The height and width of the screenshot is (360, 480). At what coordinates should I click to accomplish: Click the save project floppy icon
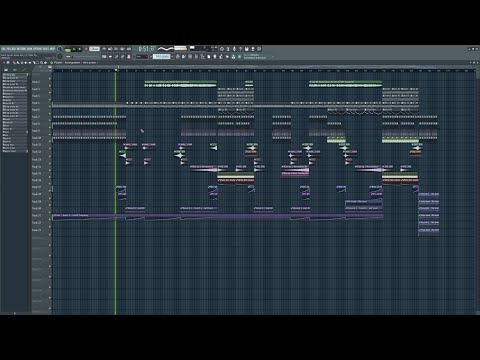(246, 49)
